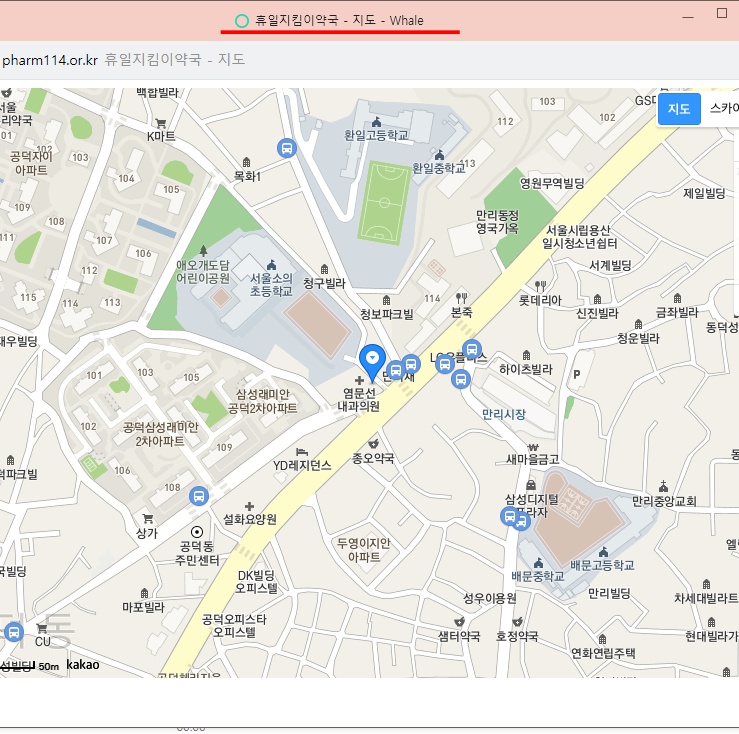The width and height of the screenshot is (739, 734).
Task: Click the parking P icon
Action: [x=576, y=374]
